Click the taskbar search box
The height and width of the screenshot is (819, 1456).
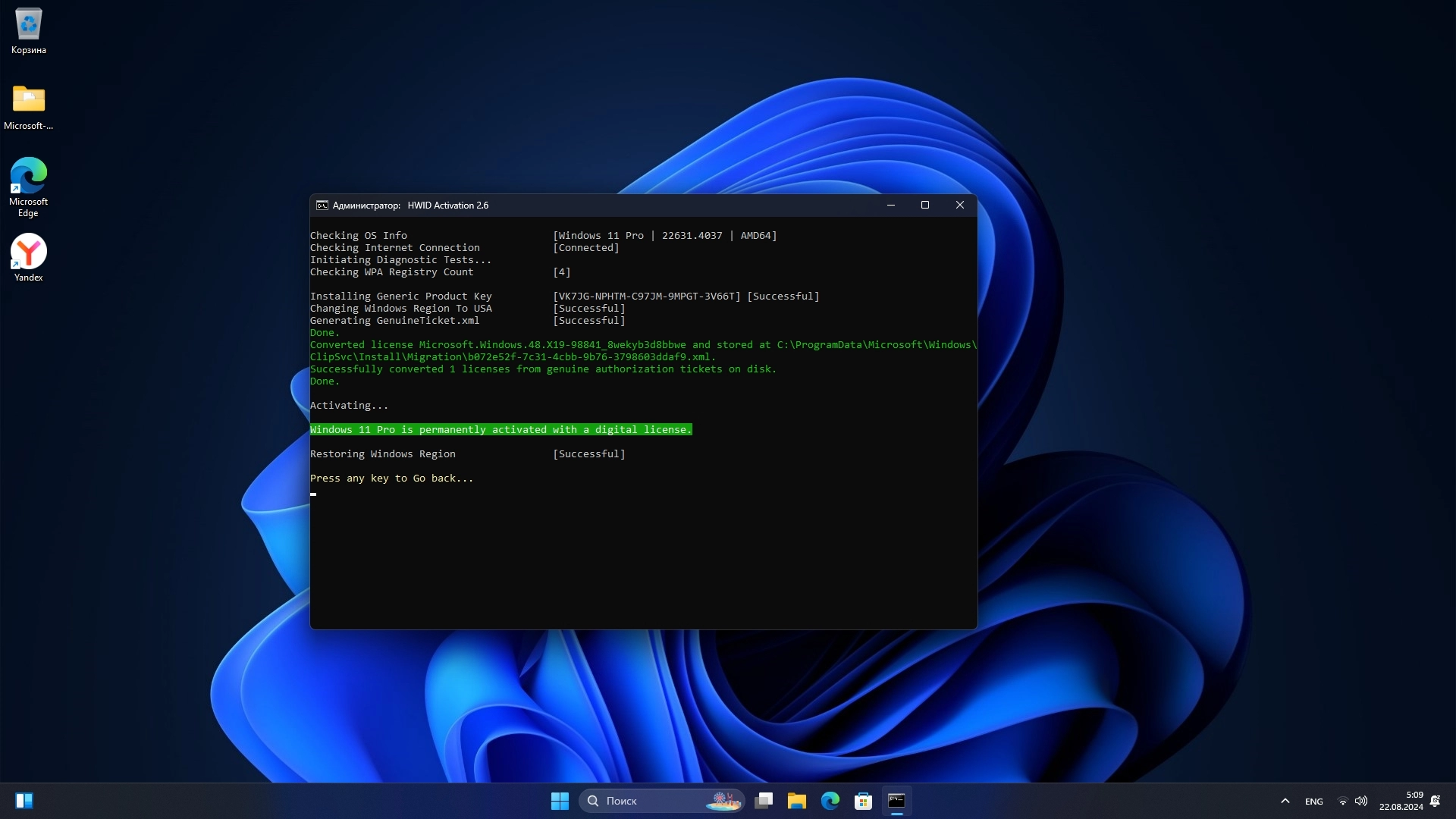pyautogui.click(x=661, y=801)
